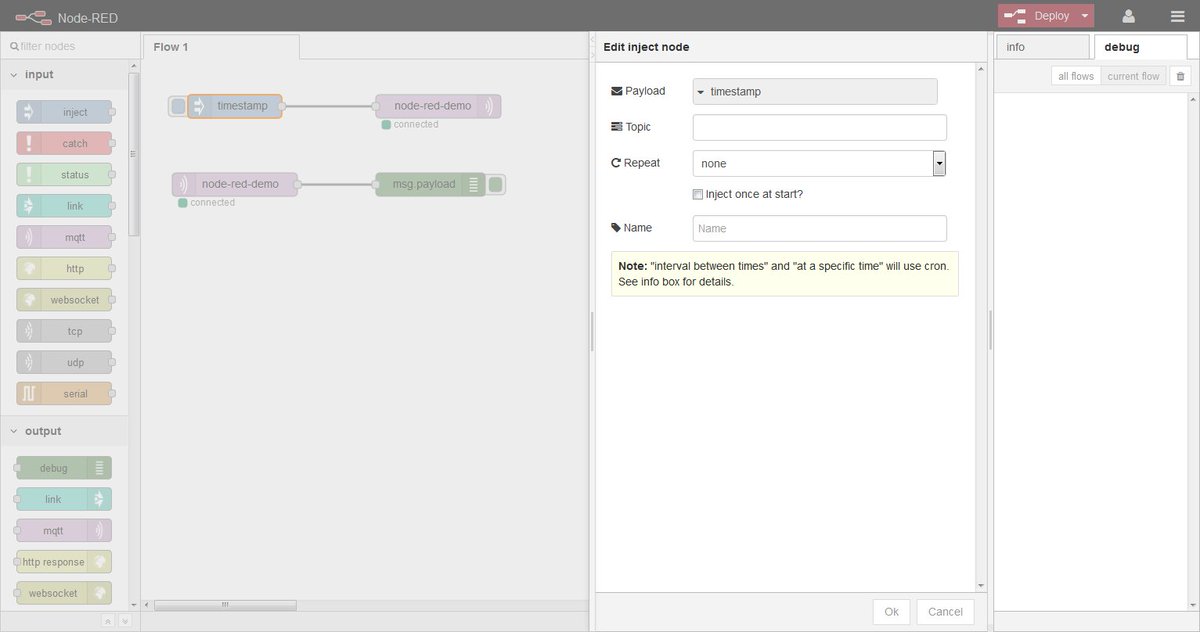1200x632 pixels.
Task: Select the http response node
Action: (64, 562)
